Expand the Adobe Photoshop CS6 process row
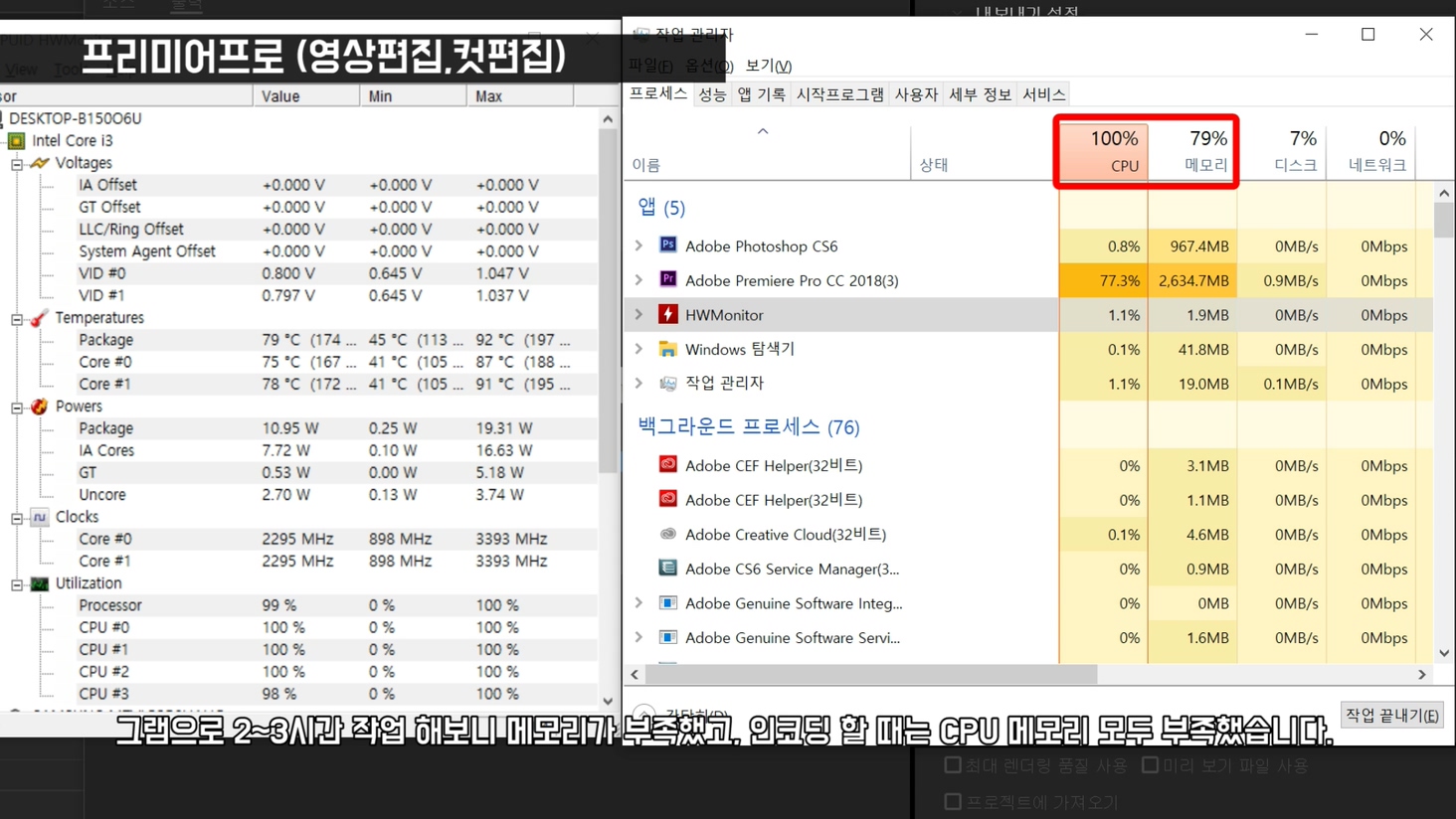1456x819 pixels. (639, 246)
